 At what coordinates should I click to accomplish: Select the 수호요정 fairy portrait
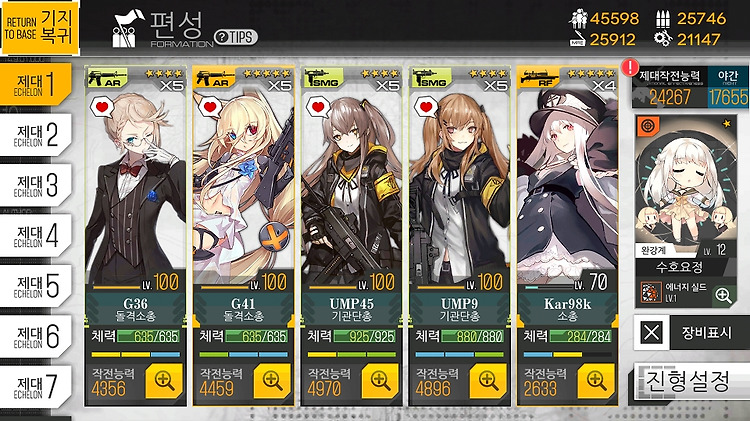pos(686,187)
